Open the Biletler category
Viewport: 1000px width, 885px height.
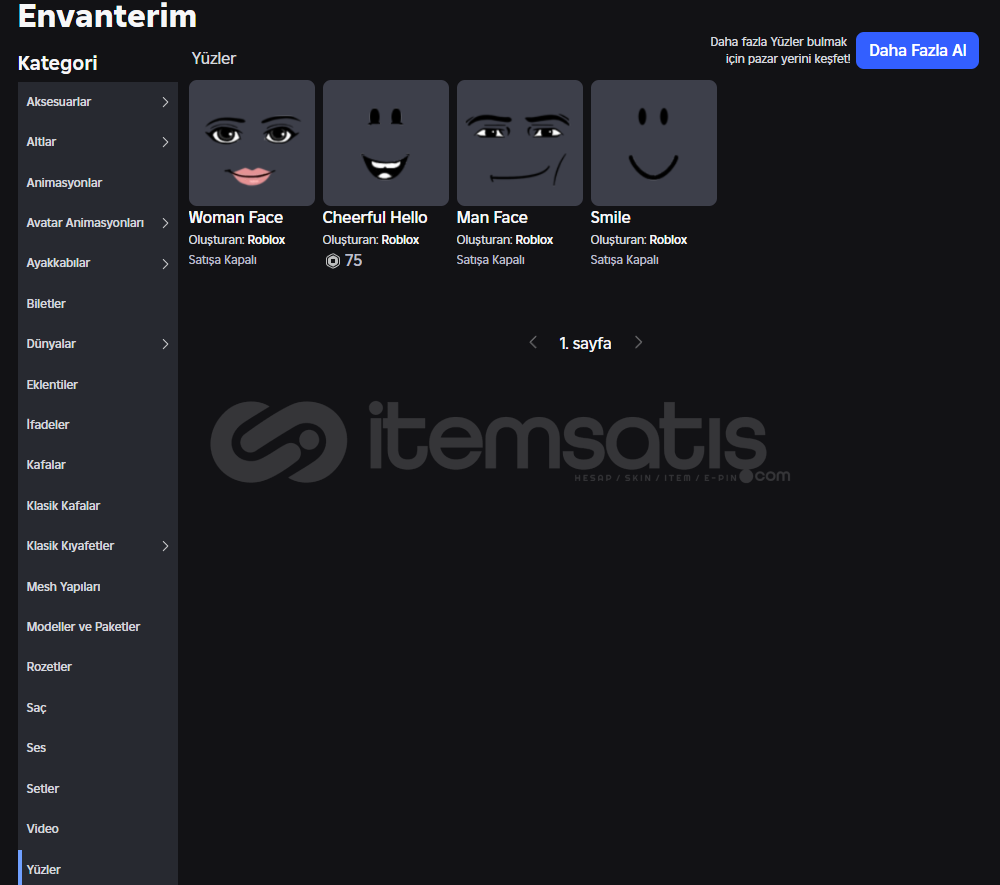(x=98, y=304)
